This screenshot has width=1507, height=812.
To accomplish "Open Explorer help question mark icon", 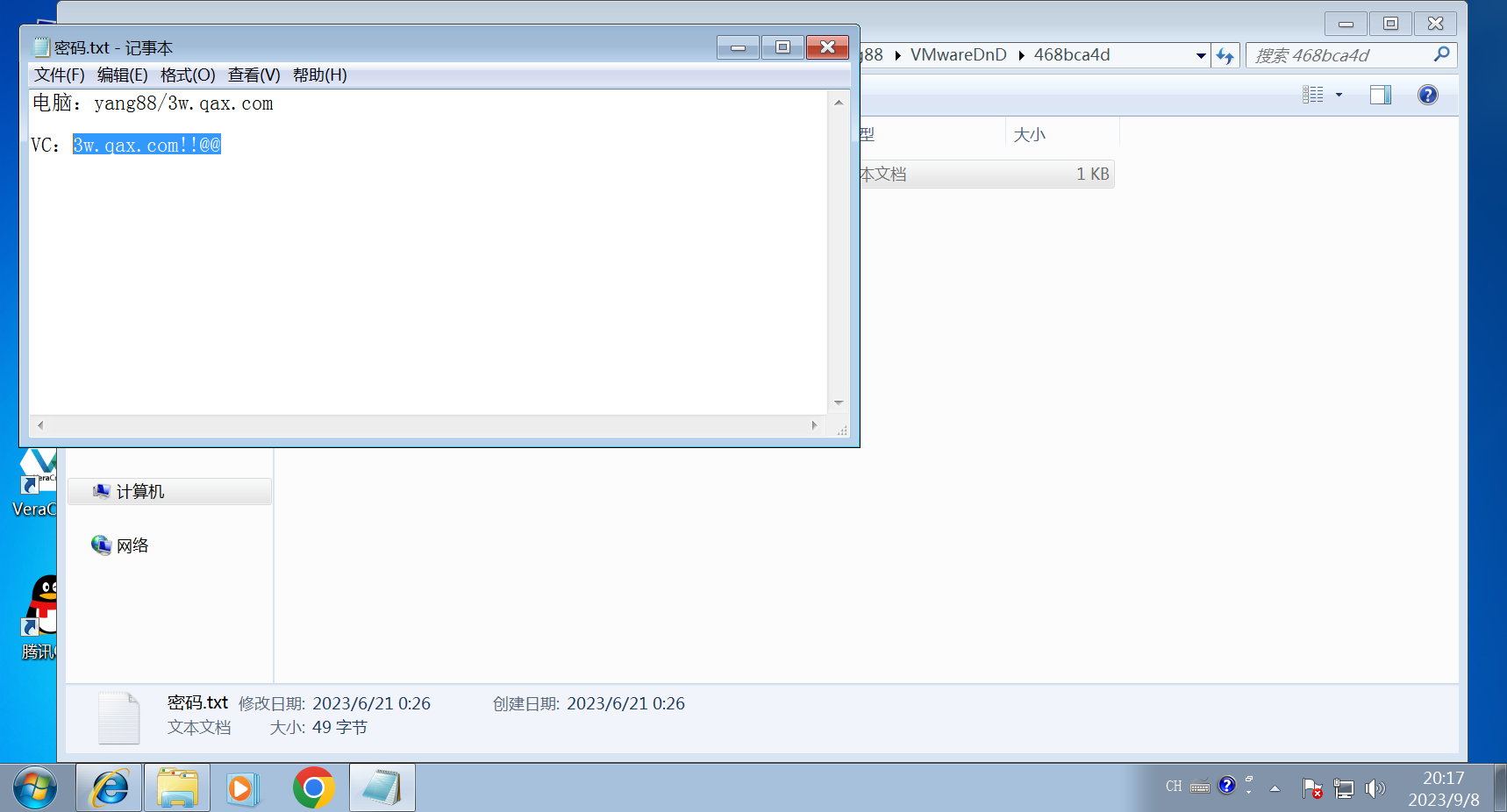I will (x=1427, y=95).
